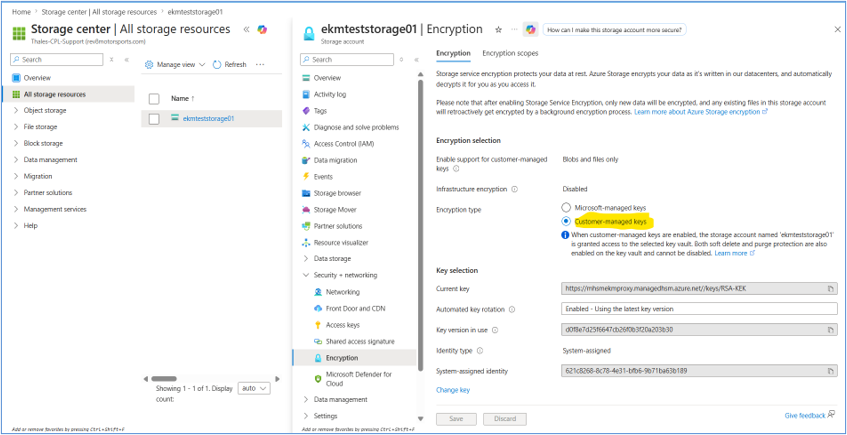This screenshot has height=435, width=847.
Task: Click the Discard button
Action: [x=504, y=419]
